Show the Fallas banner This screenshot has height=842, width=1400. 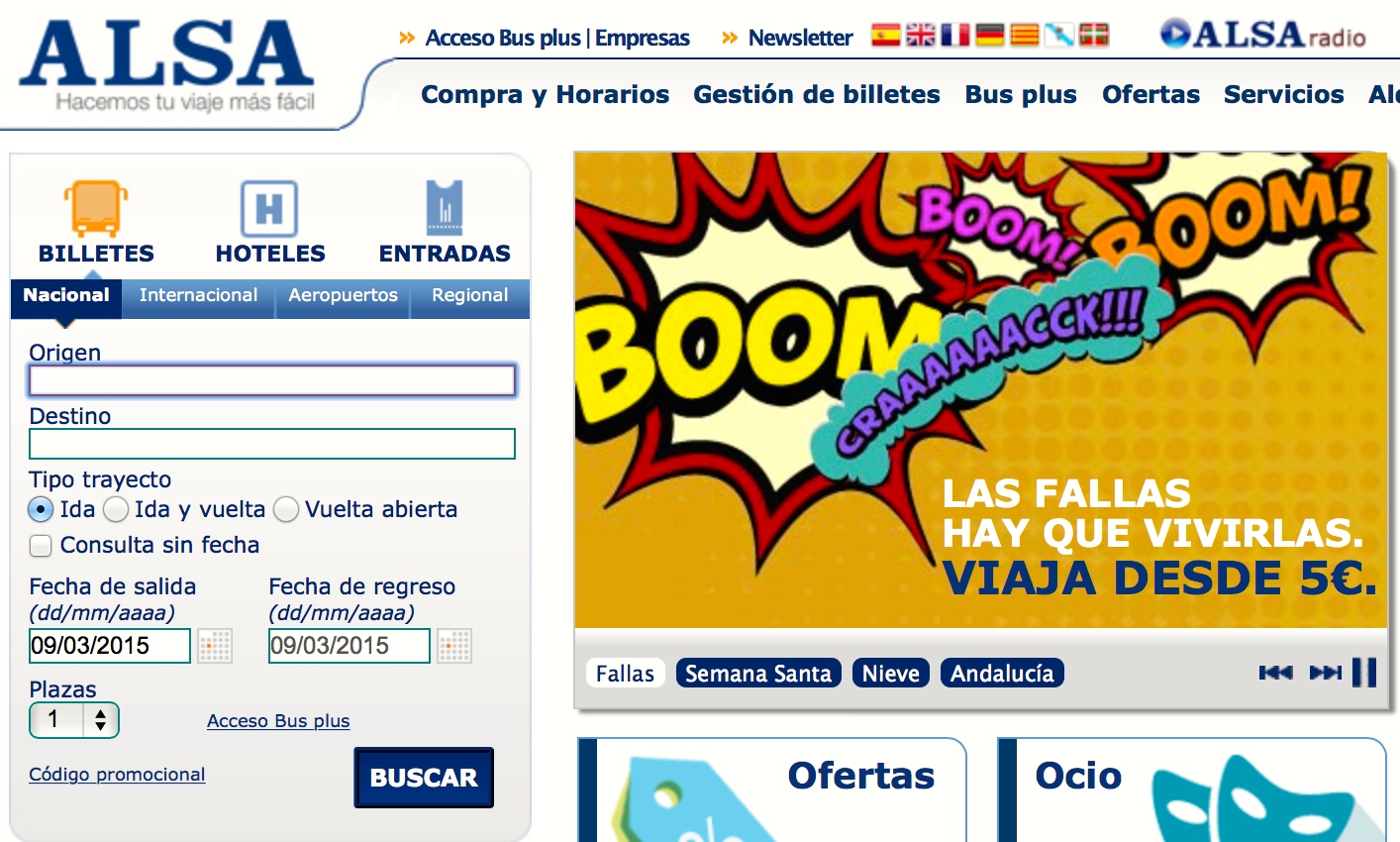[x=625, y=674]
